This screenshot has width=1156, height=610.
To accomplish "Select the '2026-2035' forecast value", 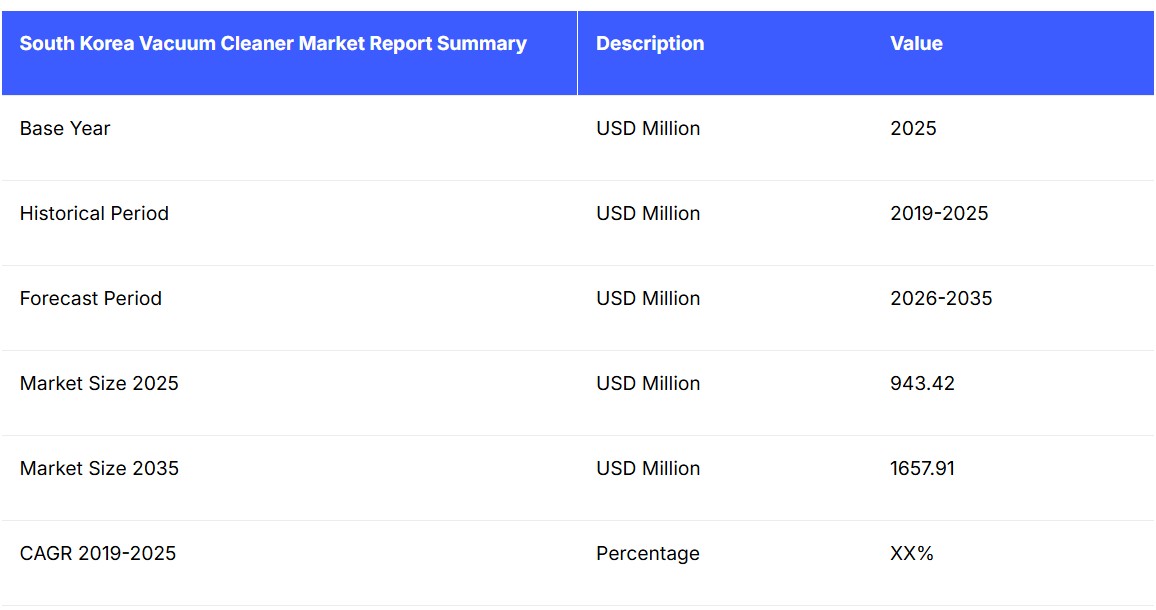I will tap(941, 298).
